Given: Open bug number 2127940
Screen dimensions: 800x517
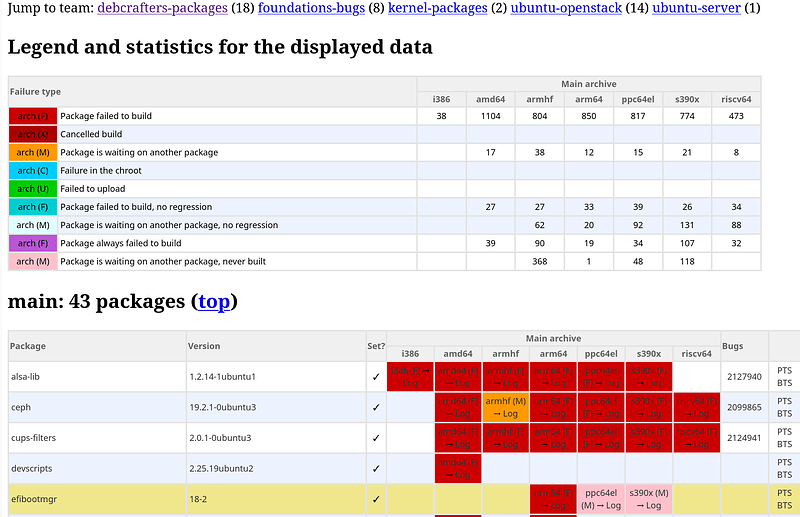Looking at the screenshot, I should pos(744,377).
